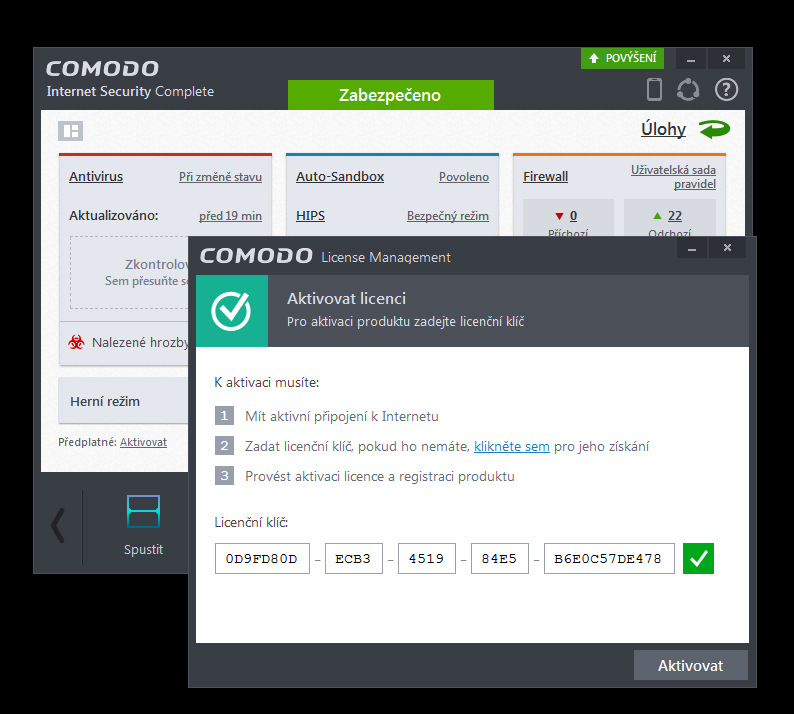Click the POVÝŠENÍ upgrade button
This screenshot has width=794, height=714.
(x=622, y=58)
